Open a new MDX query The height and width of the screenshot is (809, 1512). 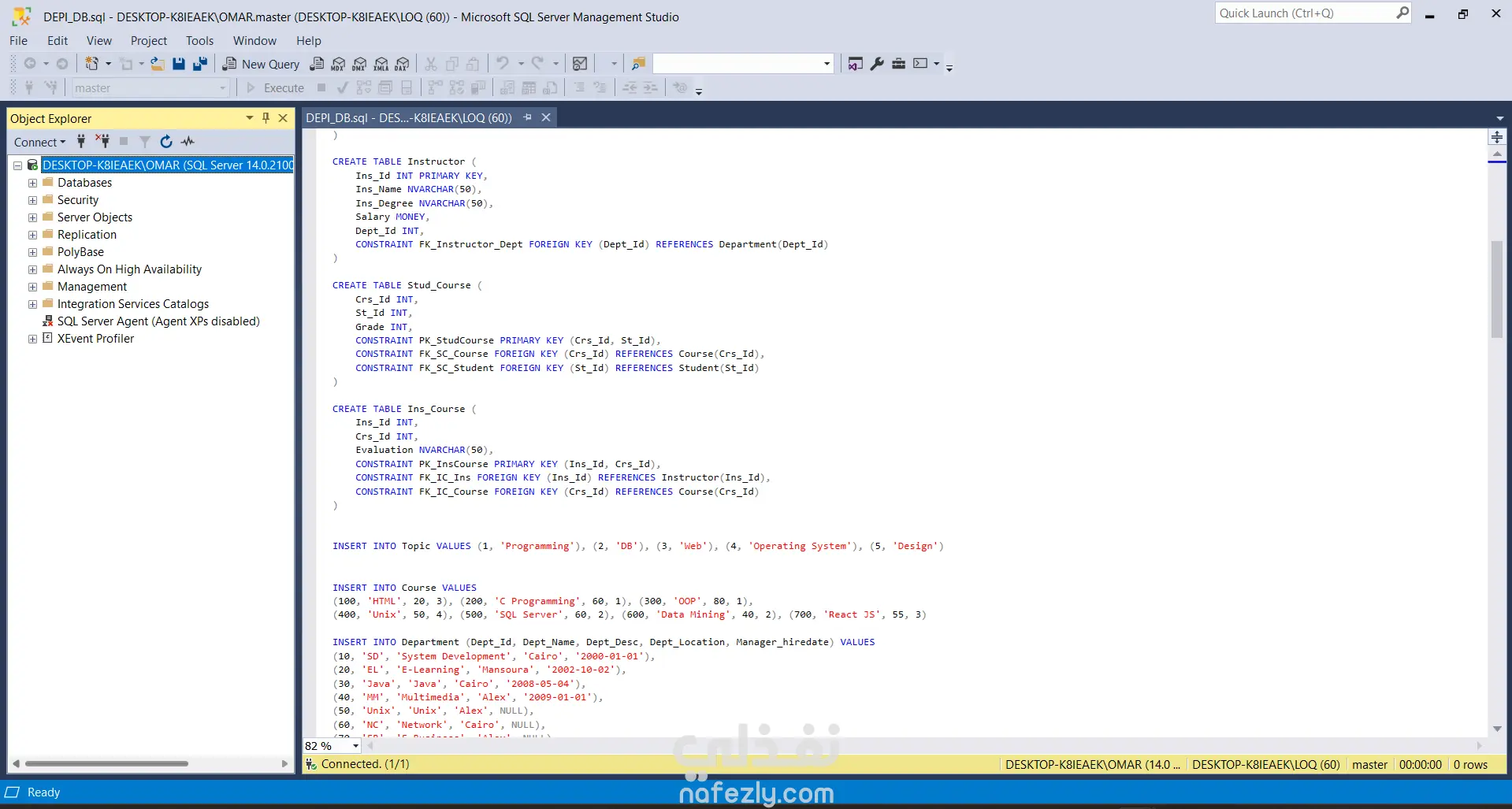338,64
